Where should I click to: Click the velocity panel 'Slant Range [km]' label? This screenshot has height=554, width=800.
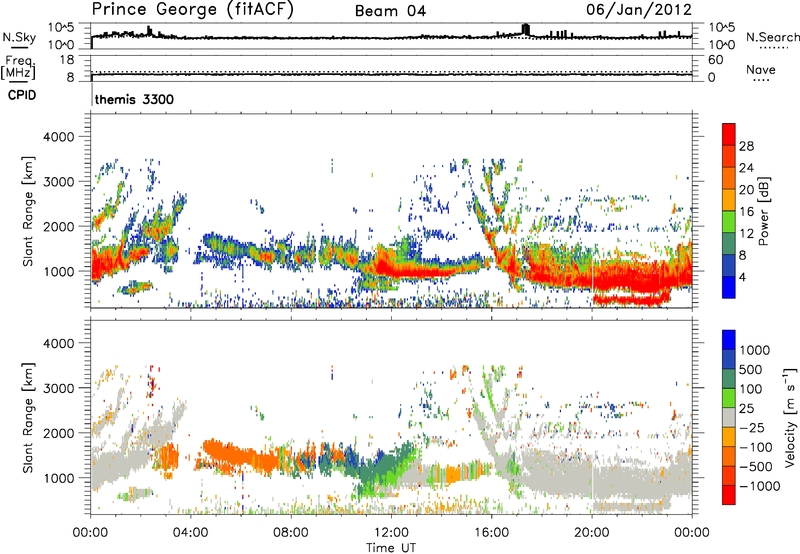point(28,417)
